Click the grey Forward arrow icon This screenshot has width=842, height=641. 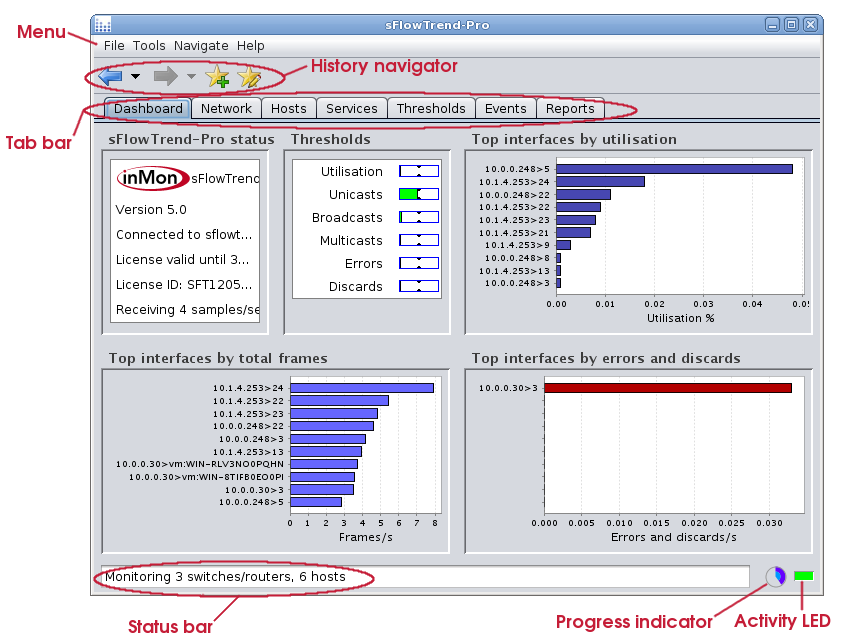tap(165, 76)
